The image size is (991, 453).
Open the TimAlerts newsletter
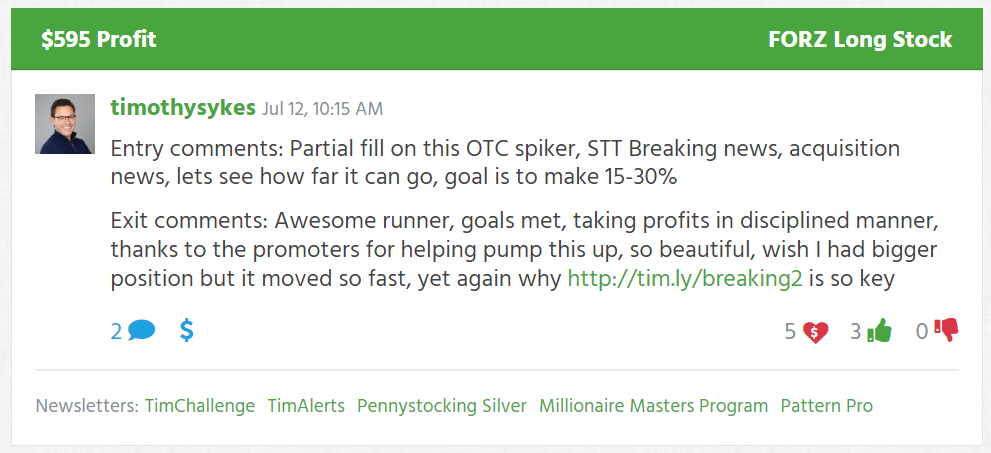306,406
